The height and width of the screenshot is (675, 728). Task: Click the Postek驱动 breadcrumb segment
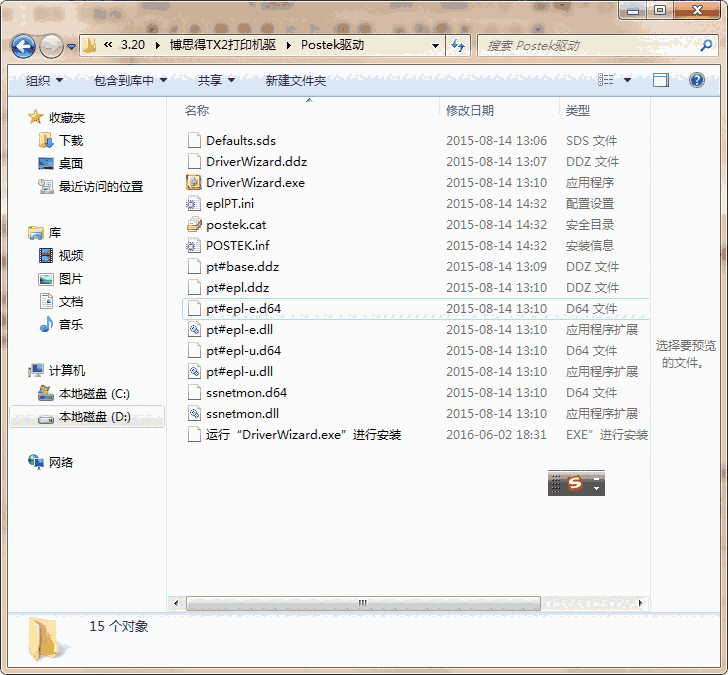click(332, 45)
